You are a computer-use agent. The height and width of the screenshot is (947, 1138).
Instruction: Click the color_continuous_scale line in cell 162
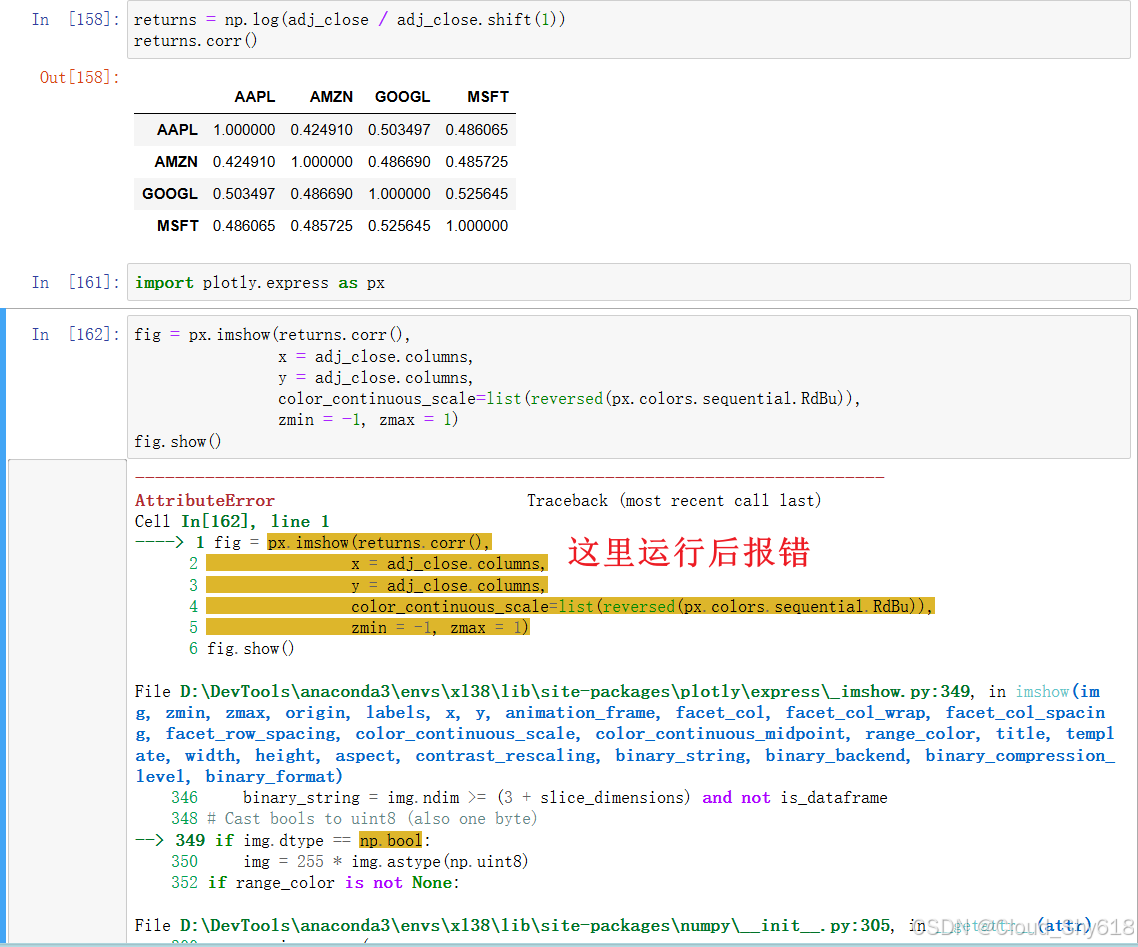click(x=569, y=398)
